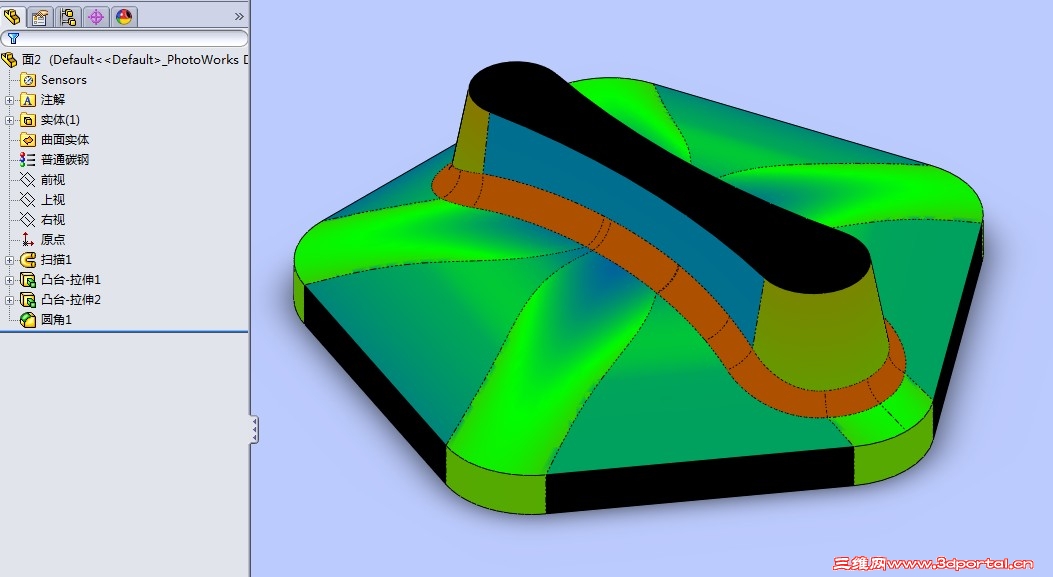Click the 曲面实体 surface bodies icon
The image size is (1053, 577).
pos(28,140)
